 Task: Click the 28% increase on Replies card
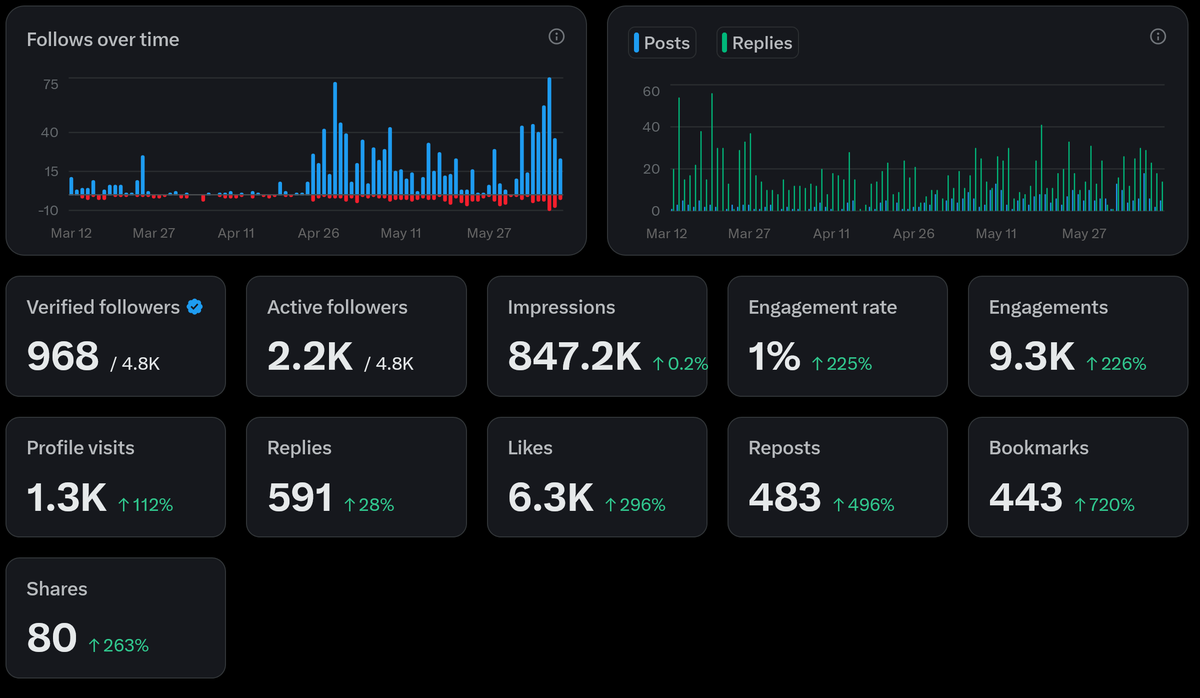(369, 505)
